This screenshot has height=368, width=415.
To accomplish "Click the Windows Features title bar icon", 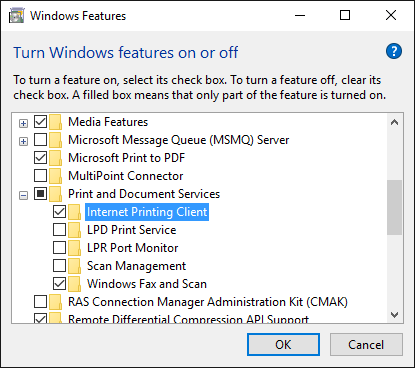I will [x=17, y=16].
